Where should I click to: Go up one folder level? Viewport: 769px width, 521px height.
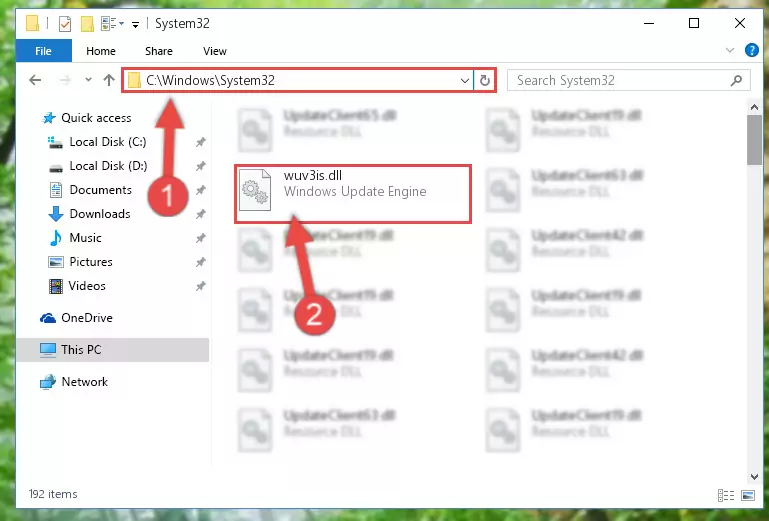(x=109, y=80)
